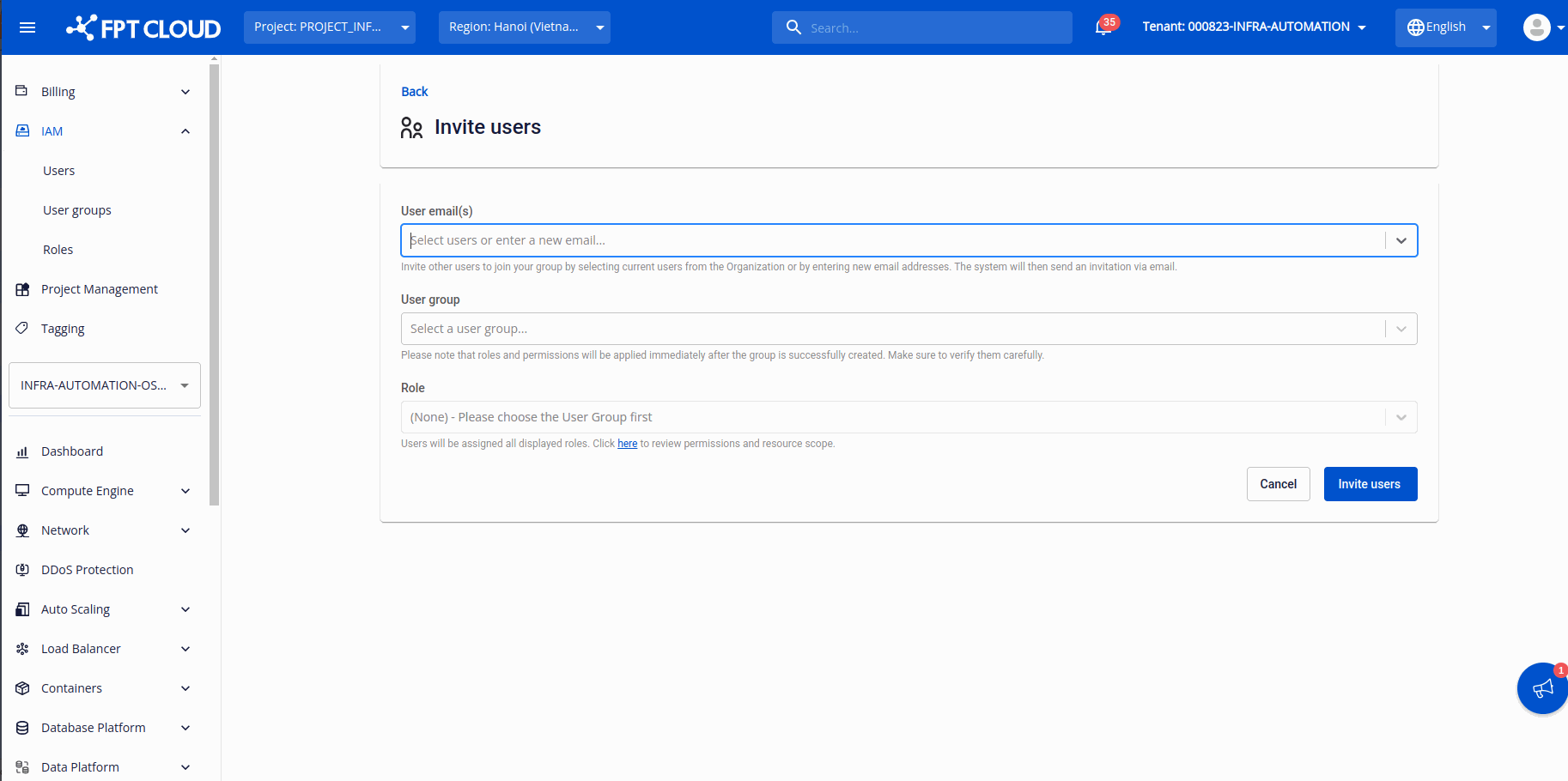Click the FPT Cloud logo
Screen dimensions: 1568x781
point(143,27)
